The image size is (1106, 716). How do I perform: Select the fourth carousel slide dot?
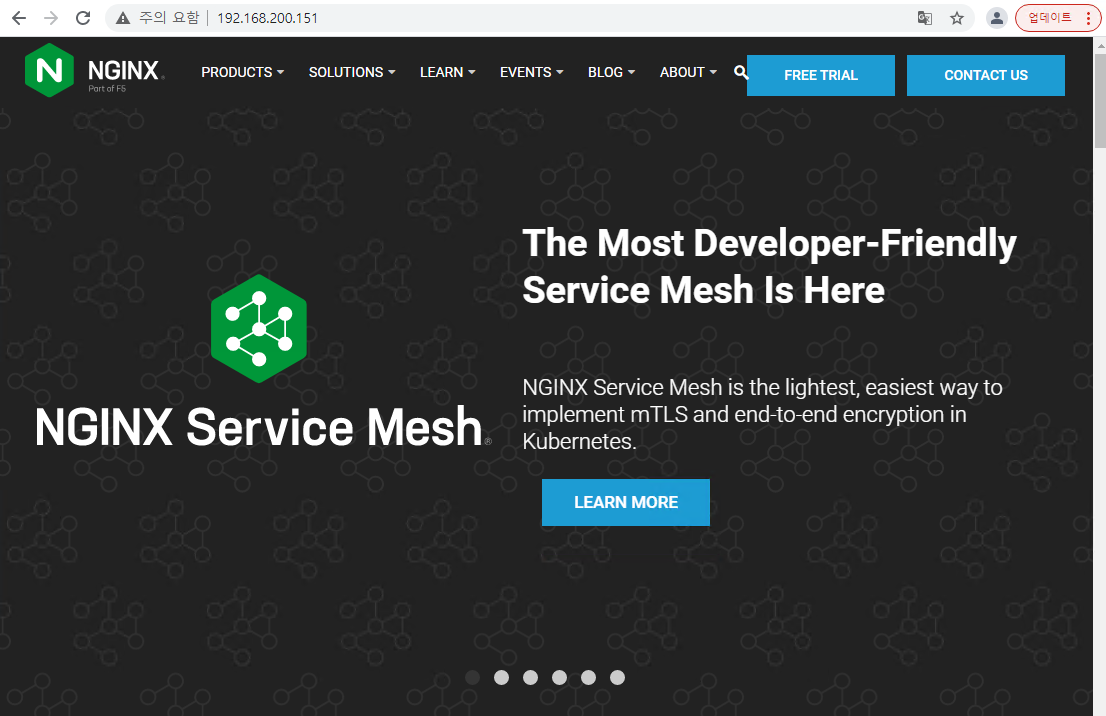pyautogui.click(x=559, y=677)
